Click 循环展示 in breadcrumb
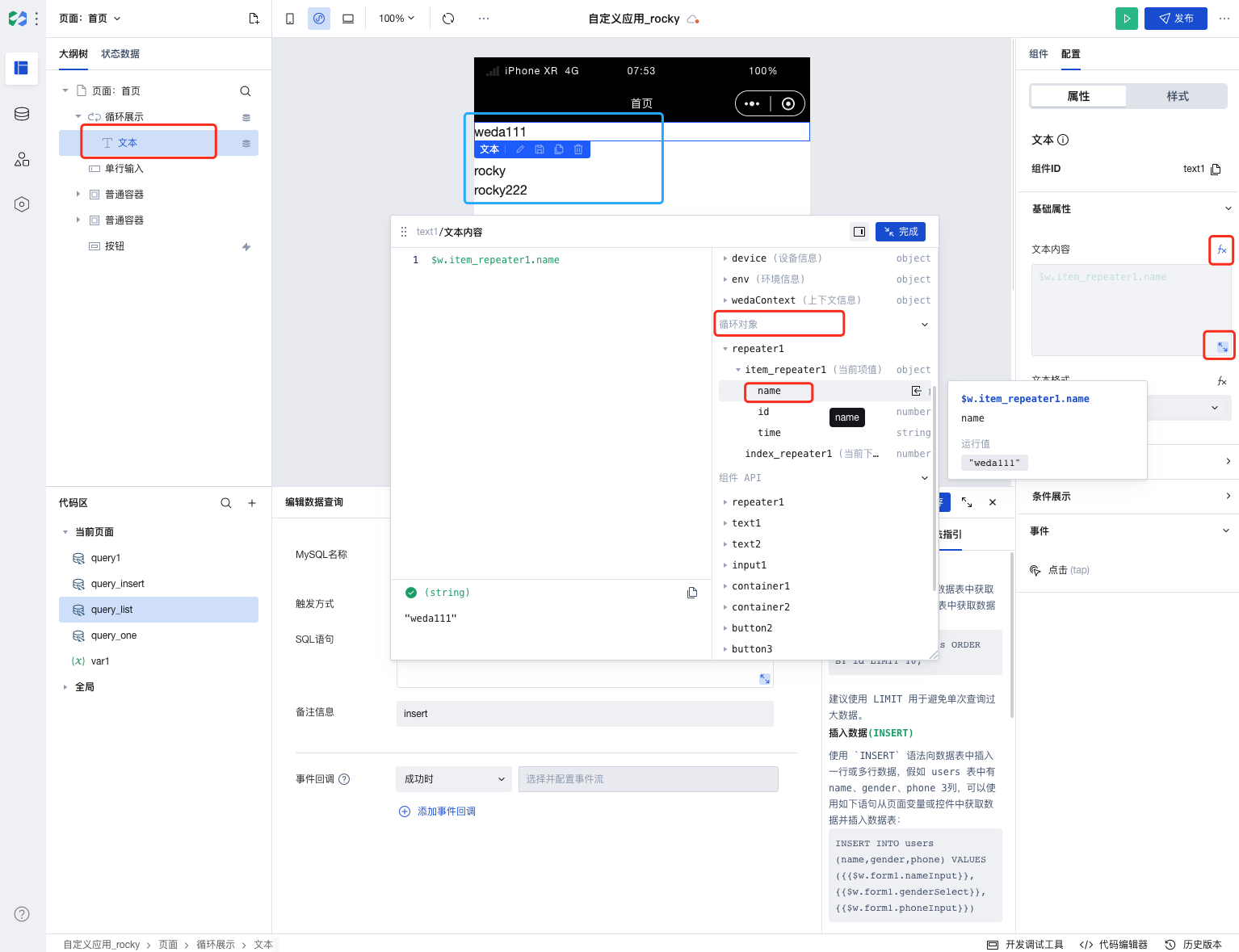 pyautogui.click(x=216, y=945)
